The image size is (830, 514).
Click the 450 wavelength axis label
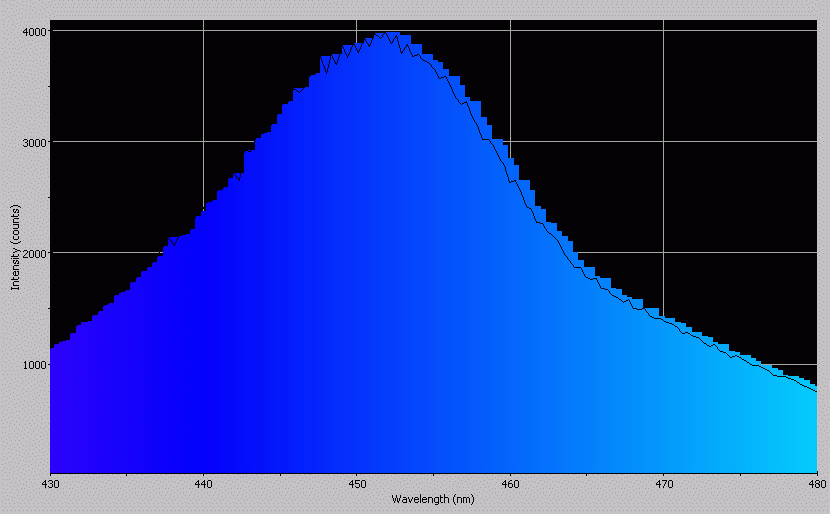[357, 484]
